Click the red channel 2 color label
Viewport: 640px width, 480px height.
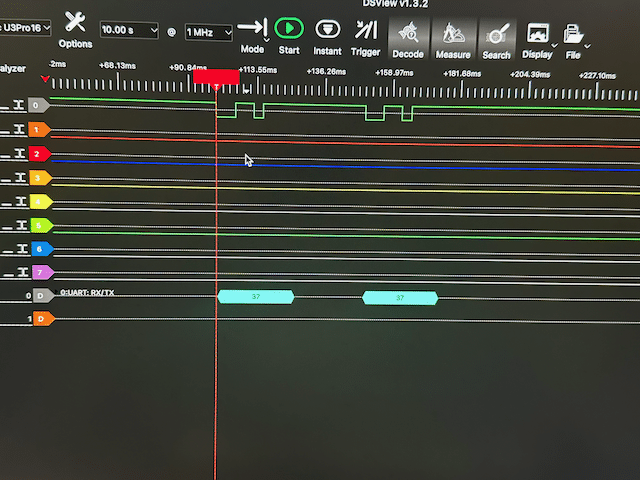pyautogui.click(x=38, y=154)
